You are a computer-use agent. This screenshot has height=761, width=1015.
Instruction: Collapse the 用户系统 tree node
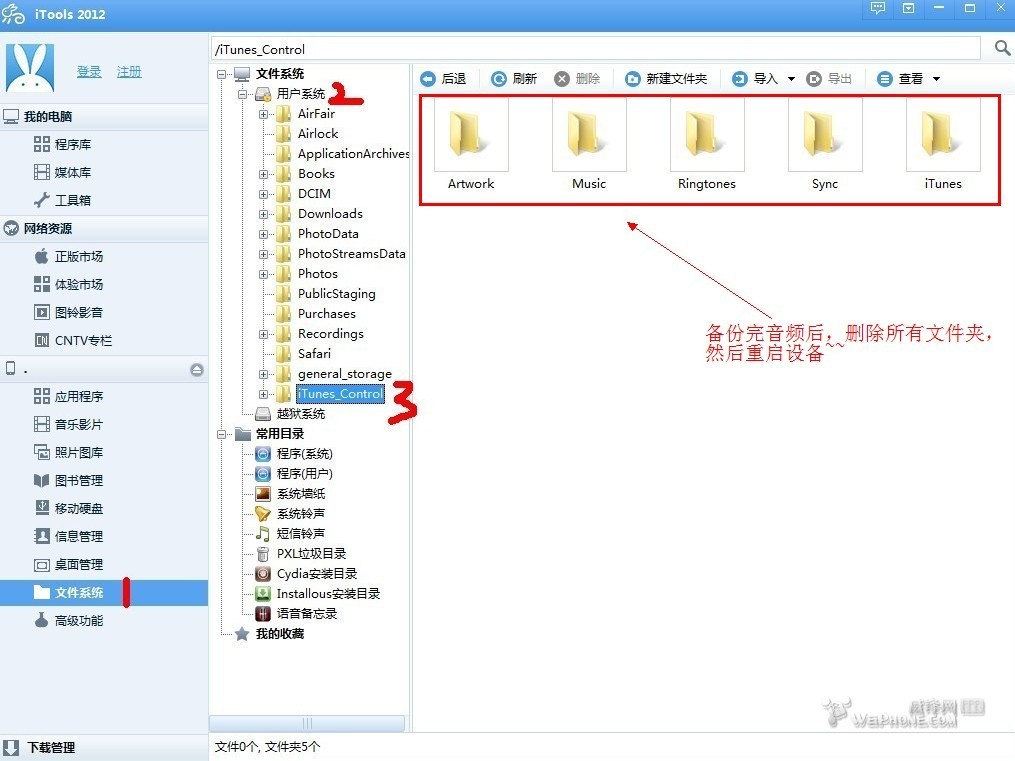click(x=242, y=94)
